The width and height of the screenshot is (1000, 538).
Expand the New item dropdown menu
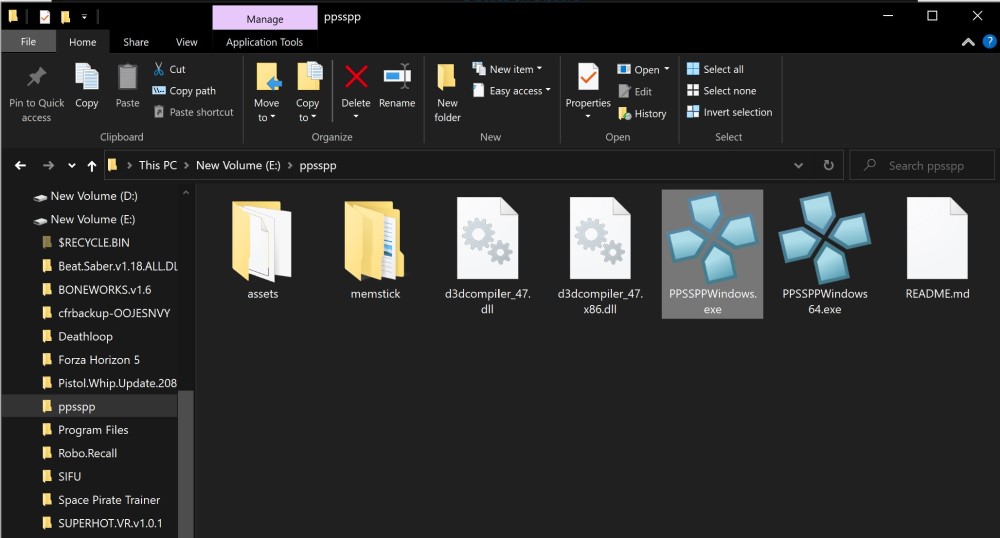[x=514, y=69]
